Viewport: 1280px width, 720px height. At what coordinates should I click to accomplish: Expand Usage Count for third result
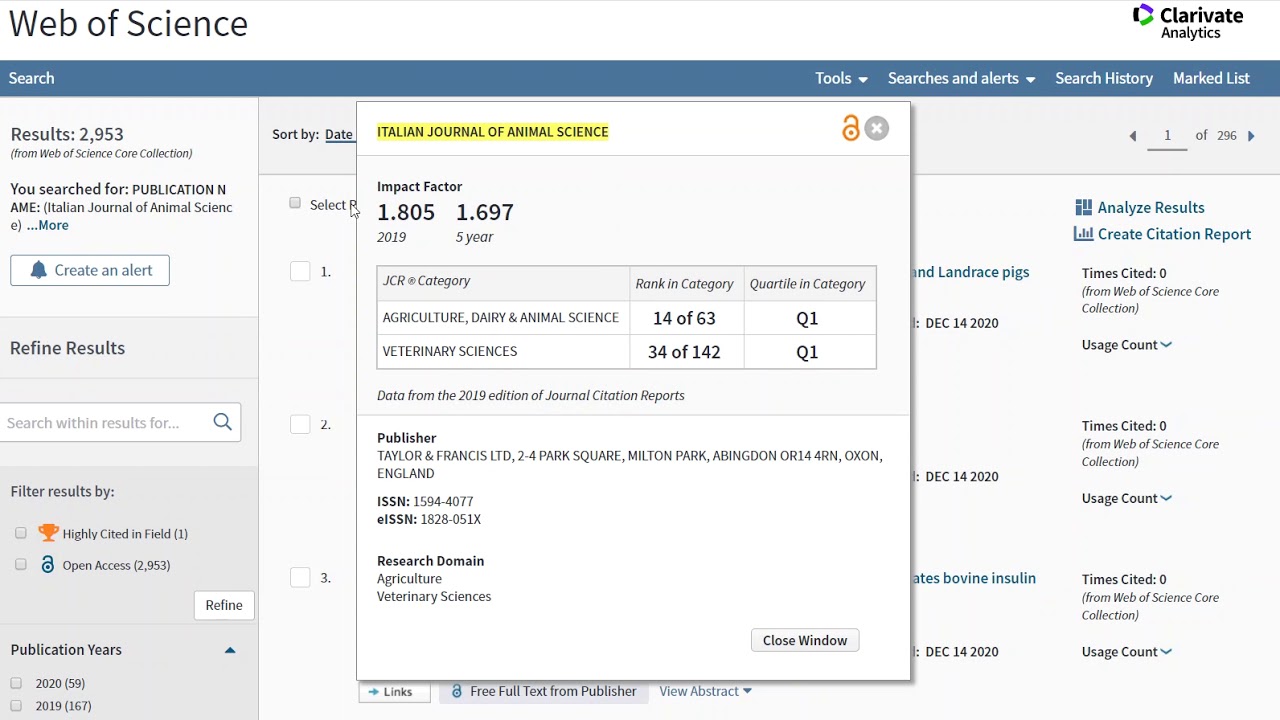tap(1127, 652)
